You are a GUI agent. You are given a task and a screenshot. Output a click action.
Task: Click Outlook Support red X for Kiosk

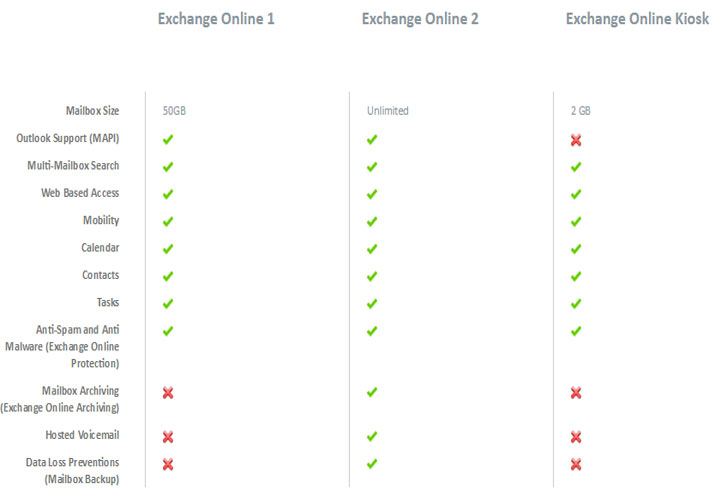pos(576,140)
